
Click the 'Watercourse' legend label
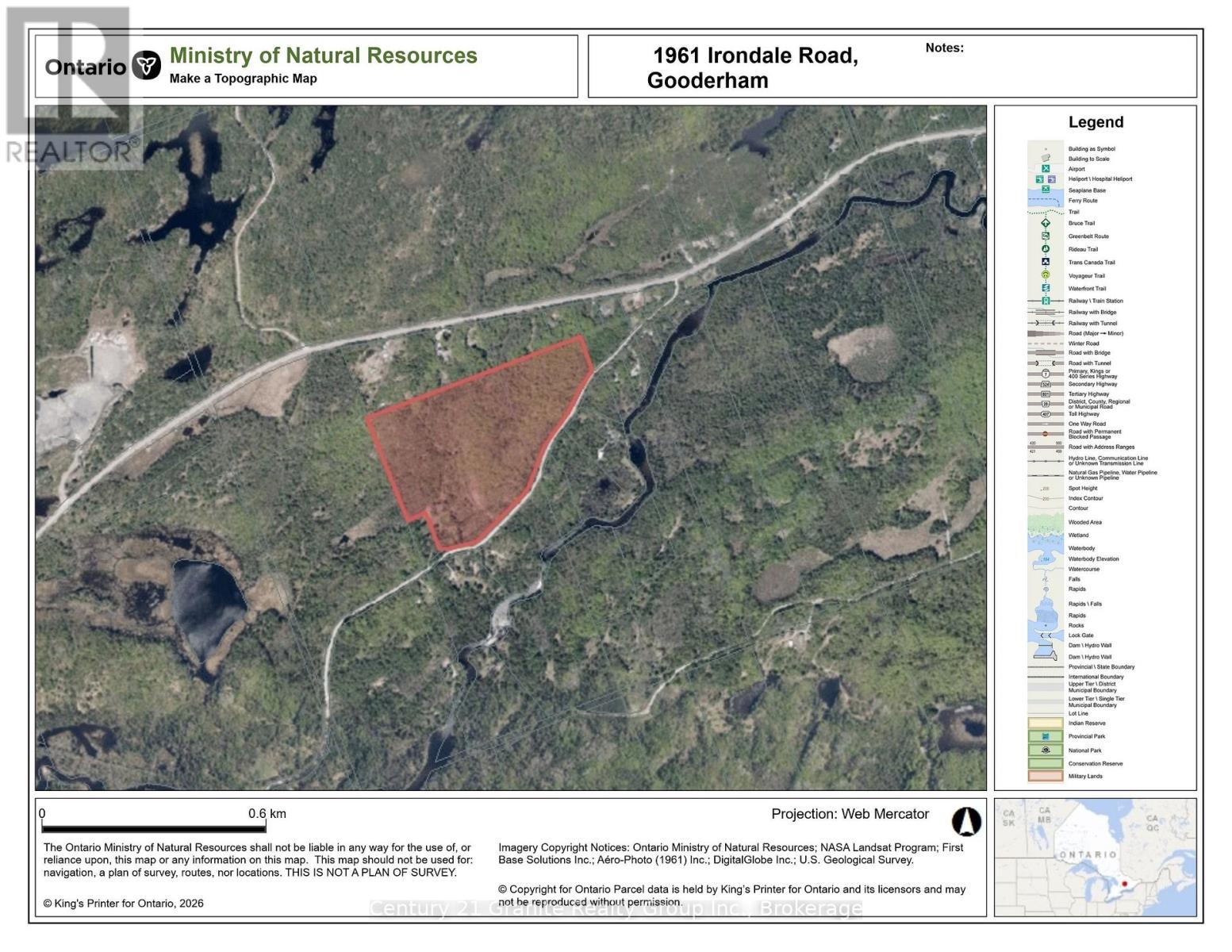point(1084,569)
